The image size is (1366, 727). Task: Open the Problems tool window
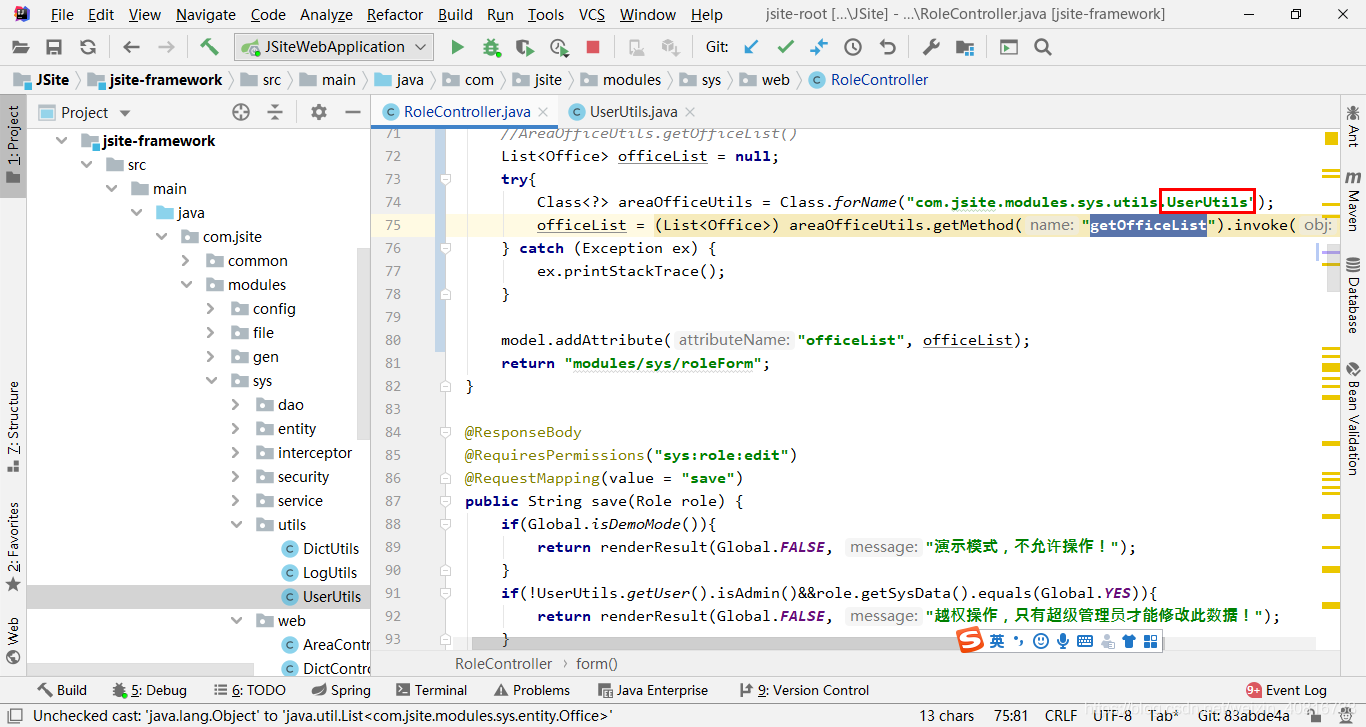pos(532,690)
